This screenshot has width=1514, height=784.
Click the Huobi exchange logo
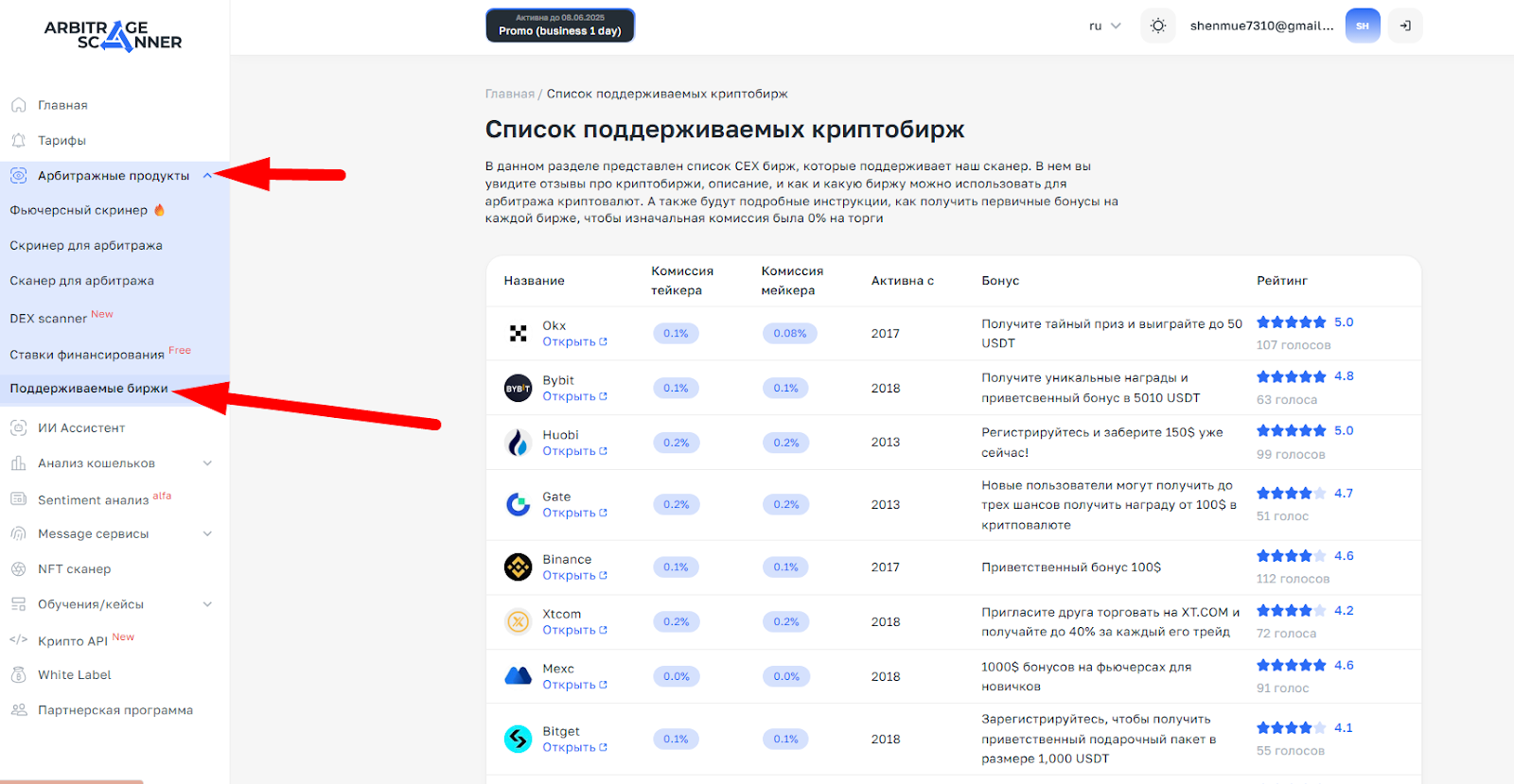coord(519,443)
